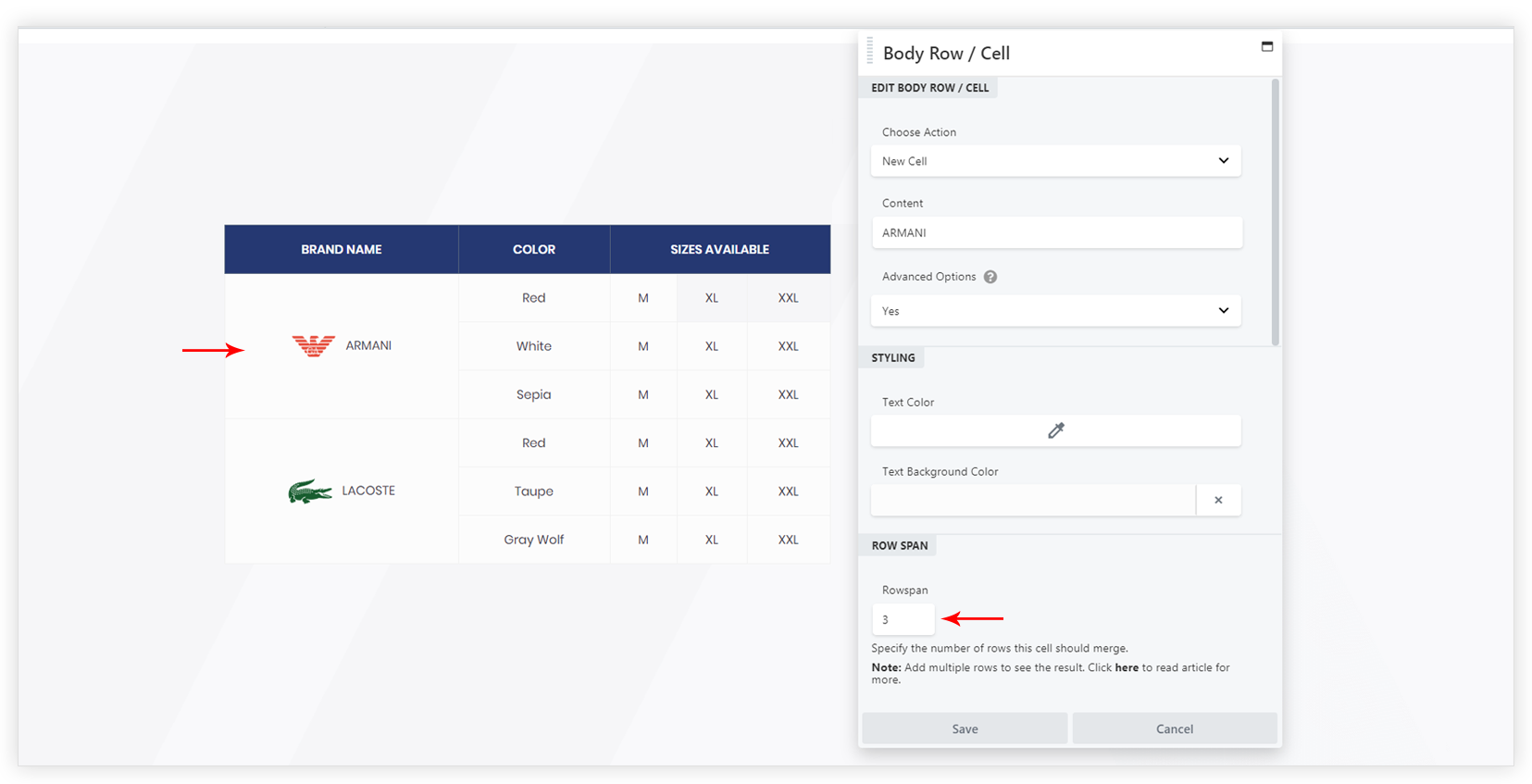1532x784 pixels.
Task: Click the Armani logo icon
Action: pyautogui.click(x=313, y=346)
